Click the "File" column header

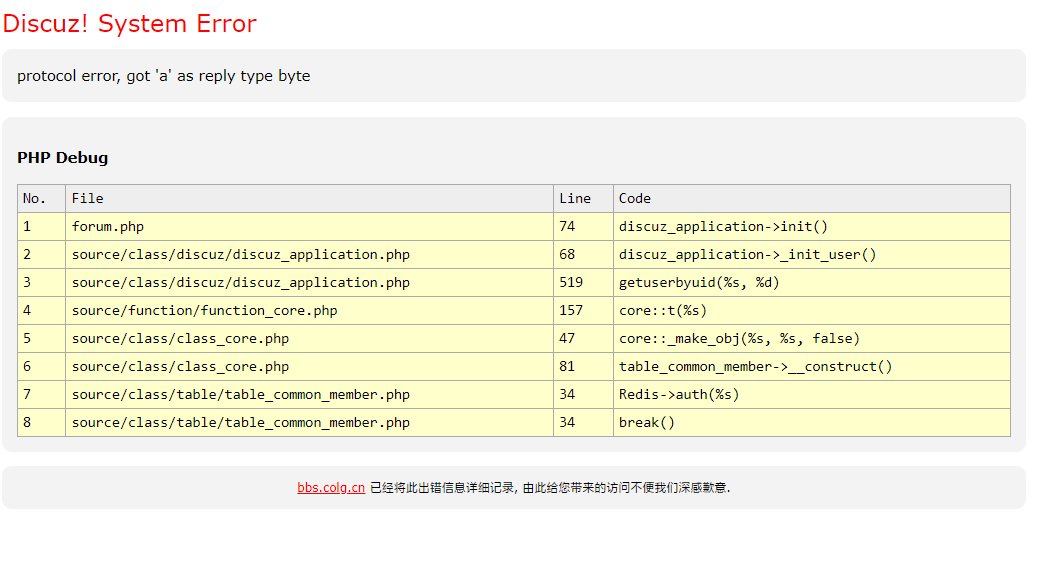(x=310, y=199)
